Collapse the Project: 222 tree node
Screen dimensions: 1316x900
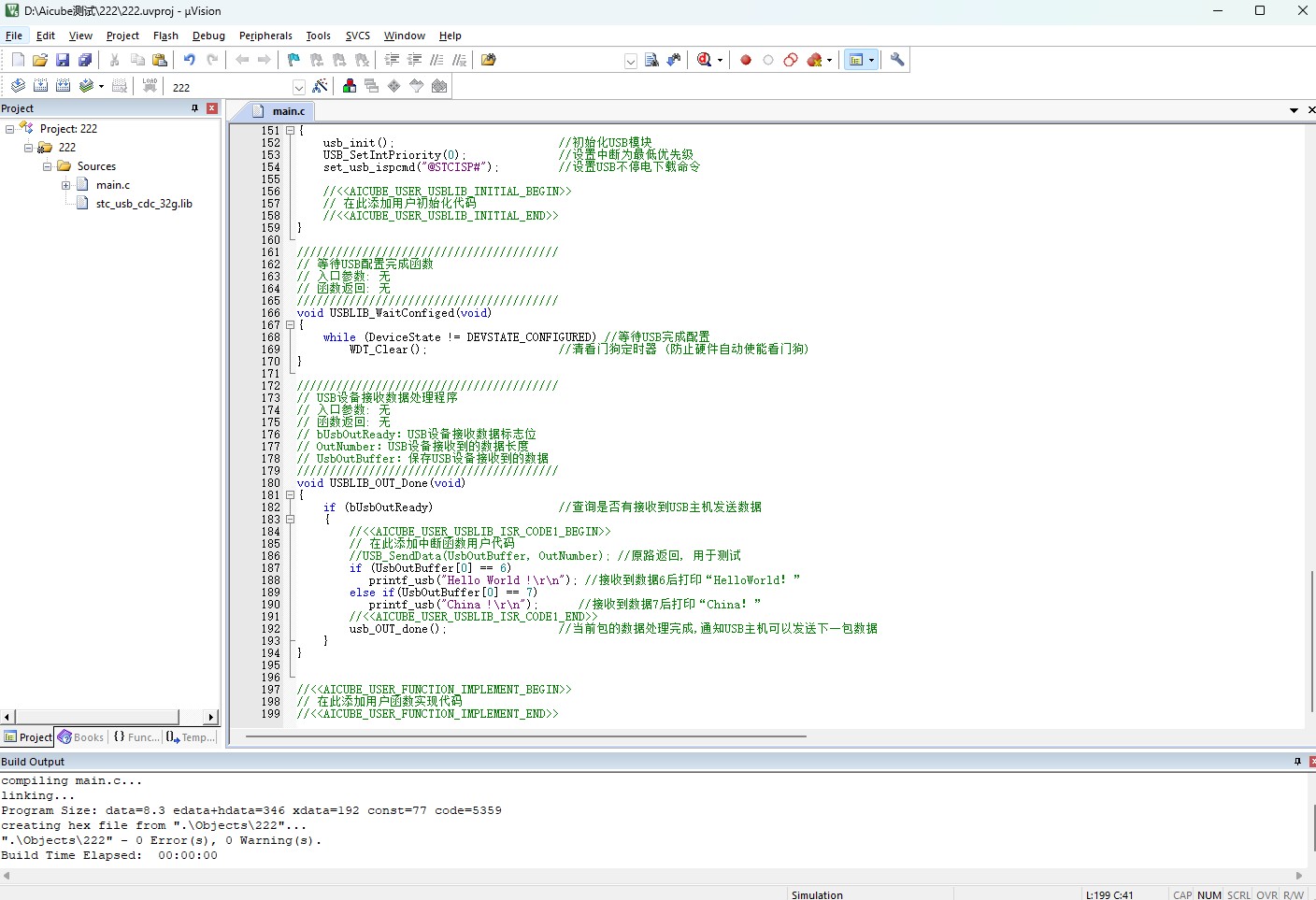coord(9,129)
